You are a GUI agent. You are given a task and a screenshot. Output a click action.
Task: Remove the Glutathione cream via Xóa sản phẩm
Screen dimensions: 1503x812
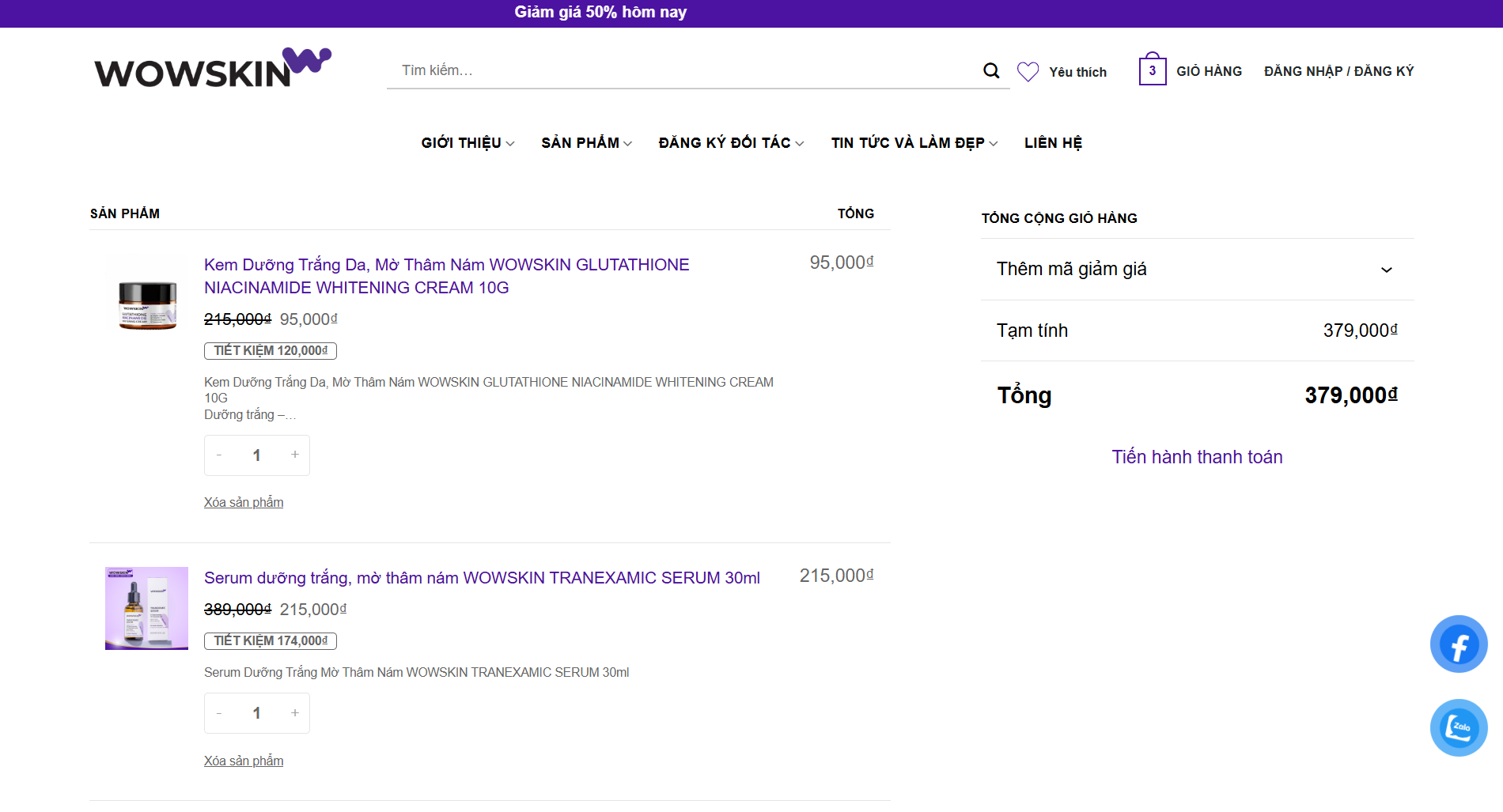pos(244,502)
